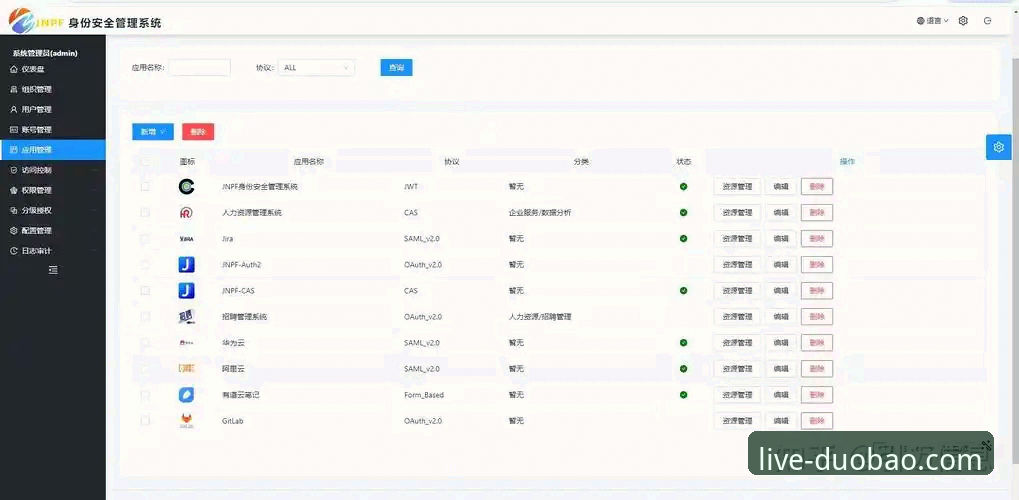Open the 访问控制 sidebar menu
The width and height of the screenshot is (1019, 500).
[x=53, y=170]
